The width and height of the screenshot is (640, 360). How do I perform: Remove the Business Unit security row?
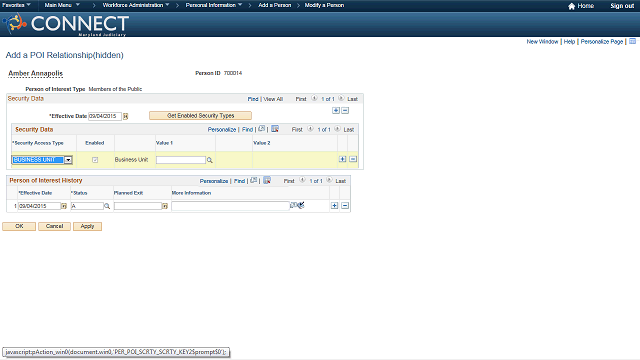click(x=353, y=159)
